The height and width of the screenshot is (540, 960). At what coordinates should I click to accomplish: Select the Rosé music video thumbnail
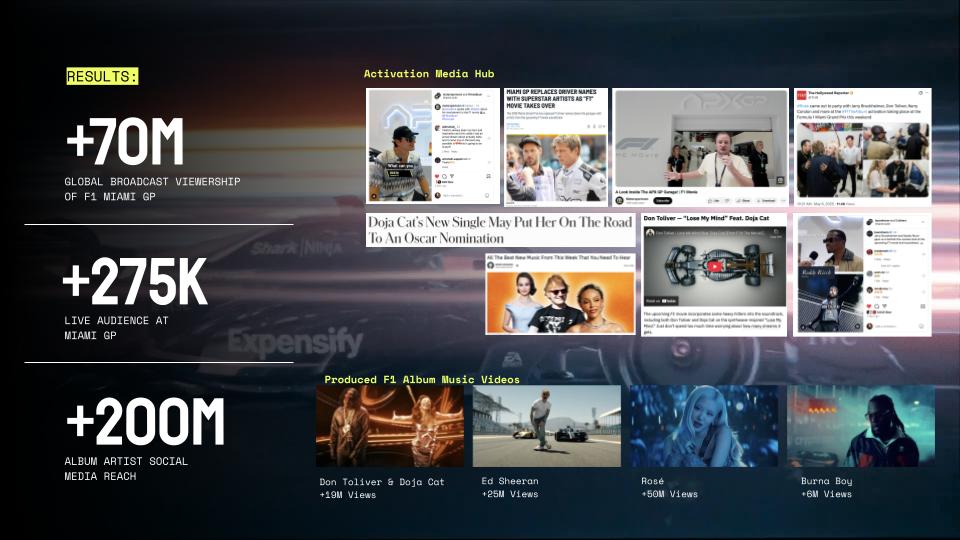click(704, 426)
